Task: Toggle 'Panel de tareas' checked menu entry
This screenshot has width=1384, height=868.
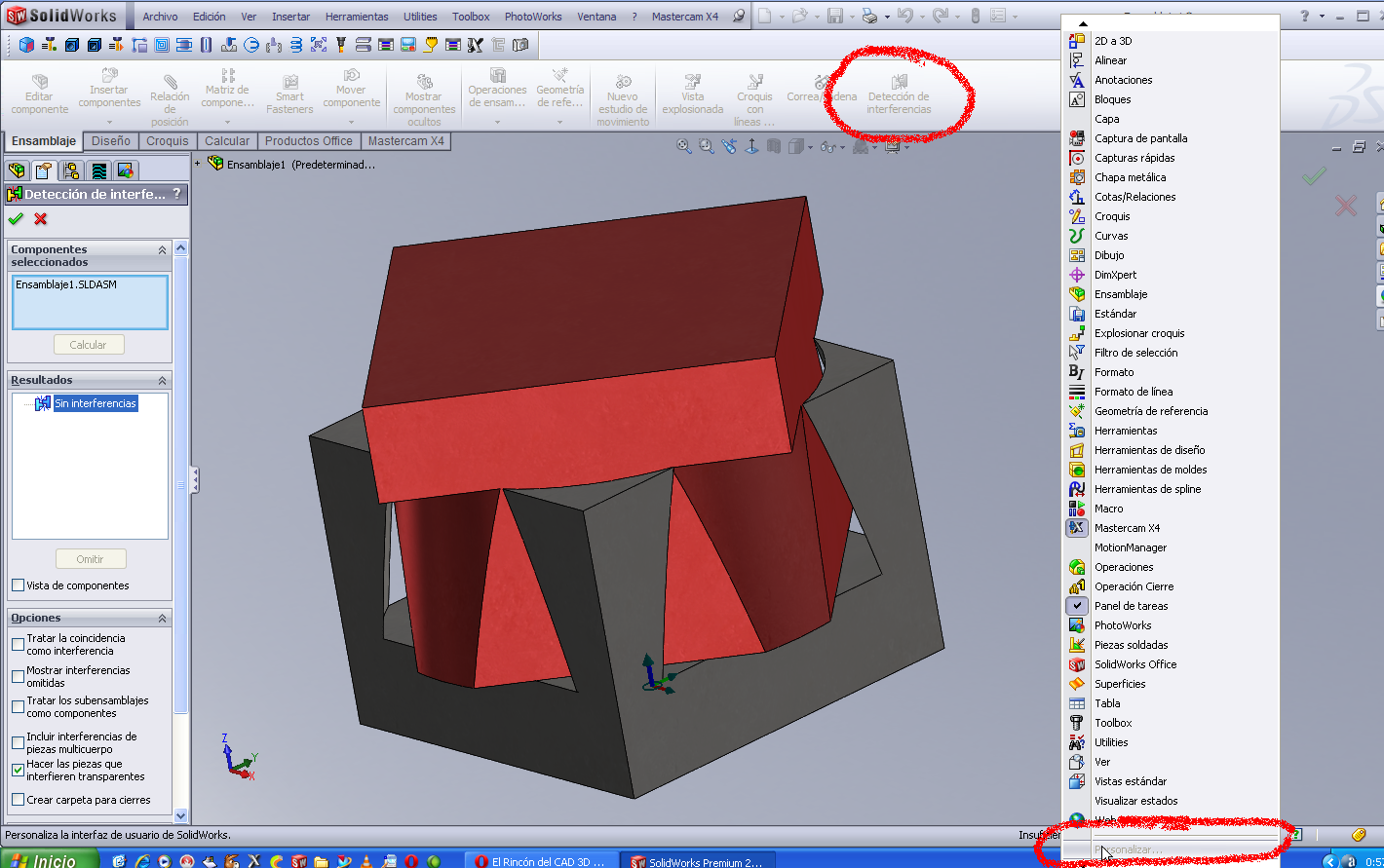Action: point(1171,606)
